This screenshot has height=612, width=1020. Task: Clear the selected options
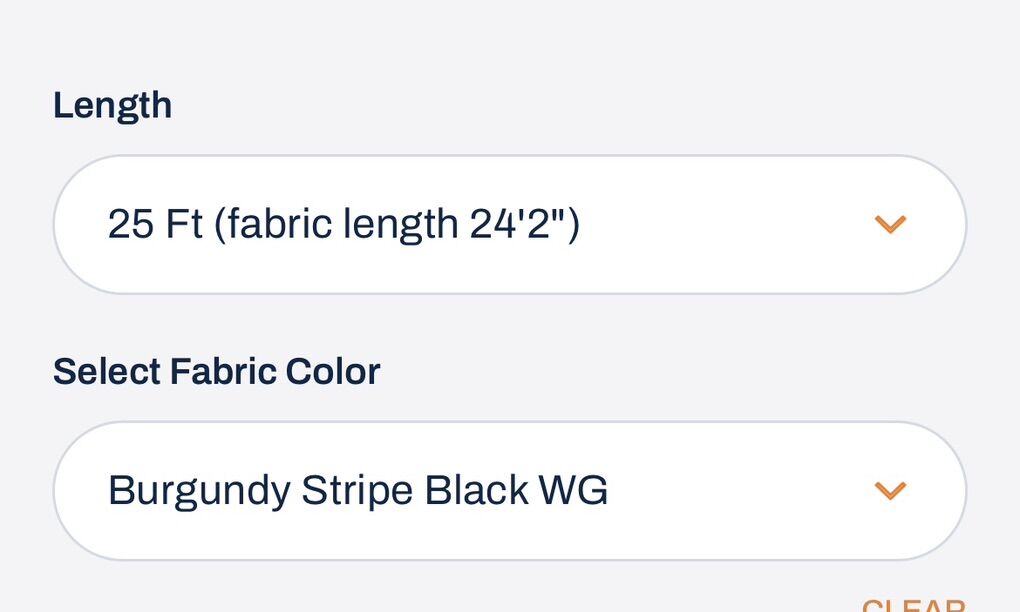point(913,604)
